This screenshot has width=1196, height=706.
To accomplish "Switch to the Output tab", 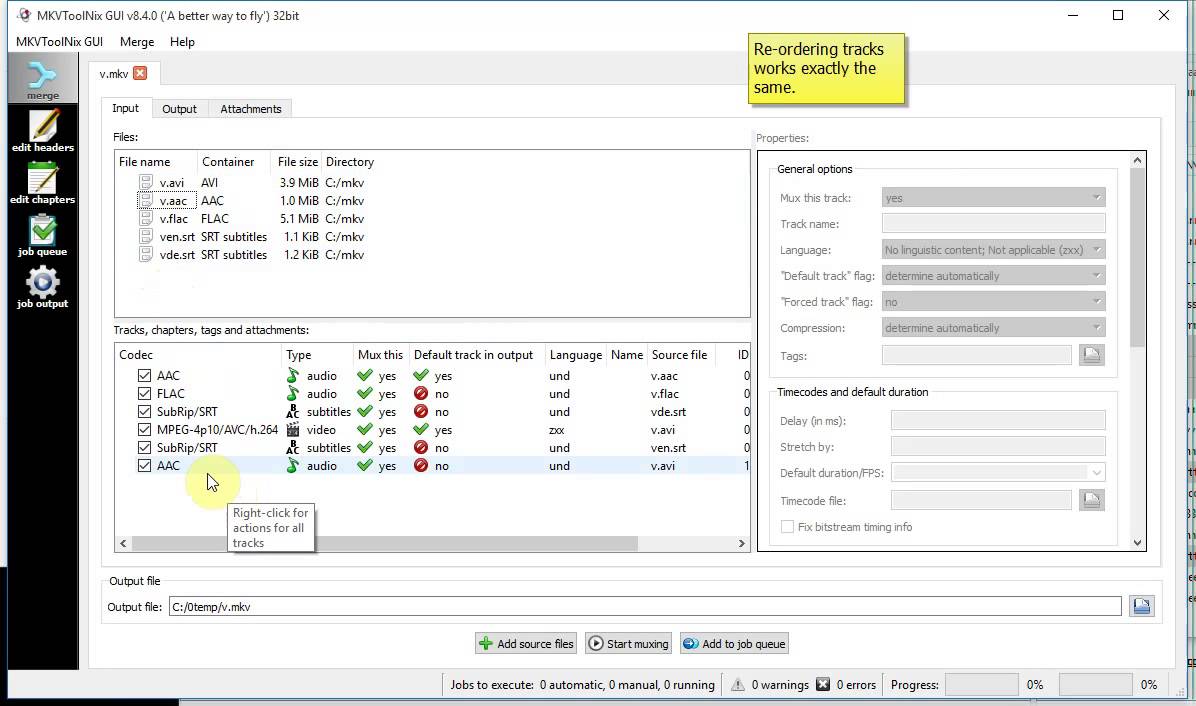I will [x=179, y=109].
